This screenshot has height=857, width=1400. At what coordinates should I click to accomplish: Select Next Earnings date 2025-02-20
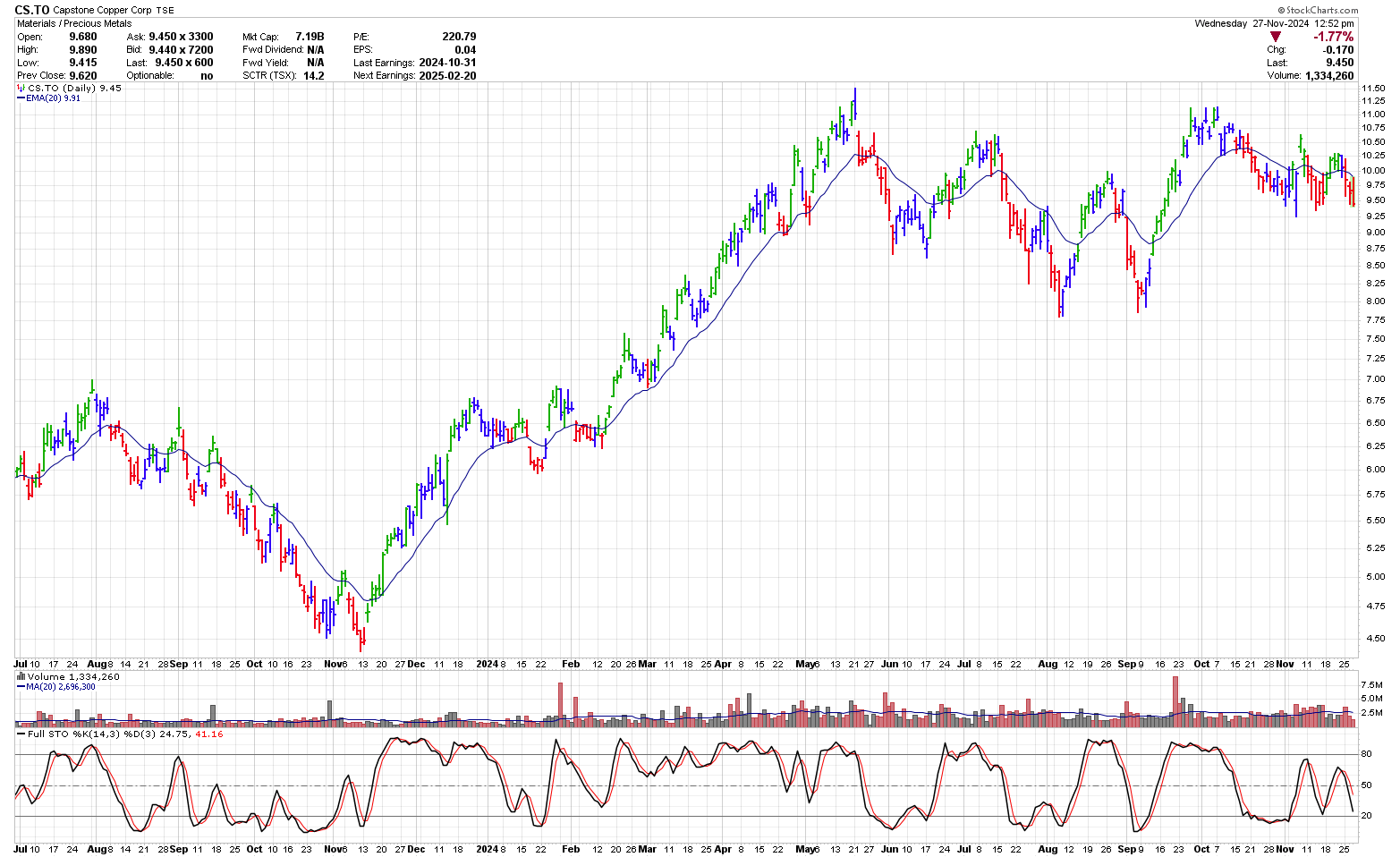[447, 76]
